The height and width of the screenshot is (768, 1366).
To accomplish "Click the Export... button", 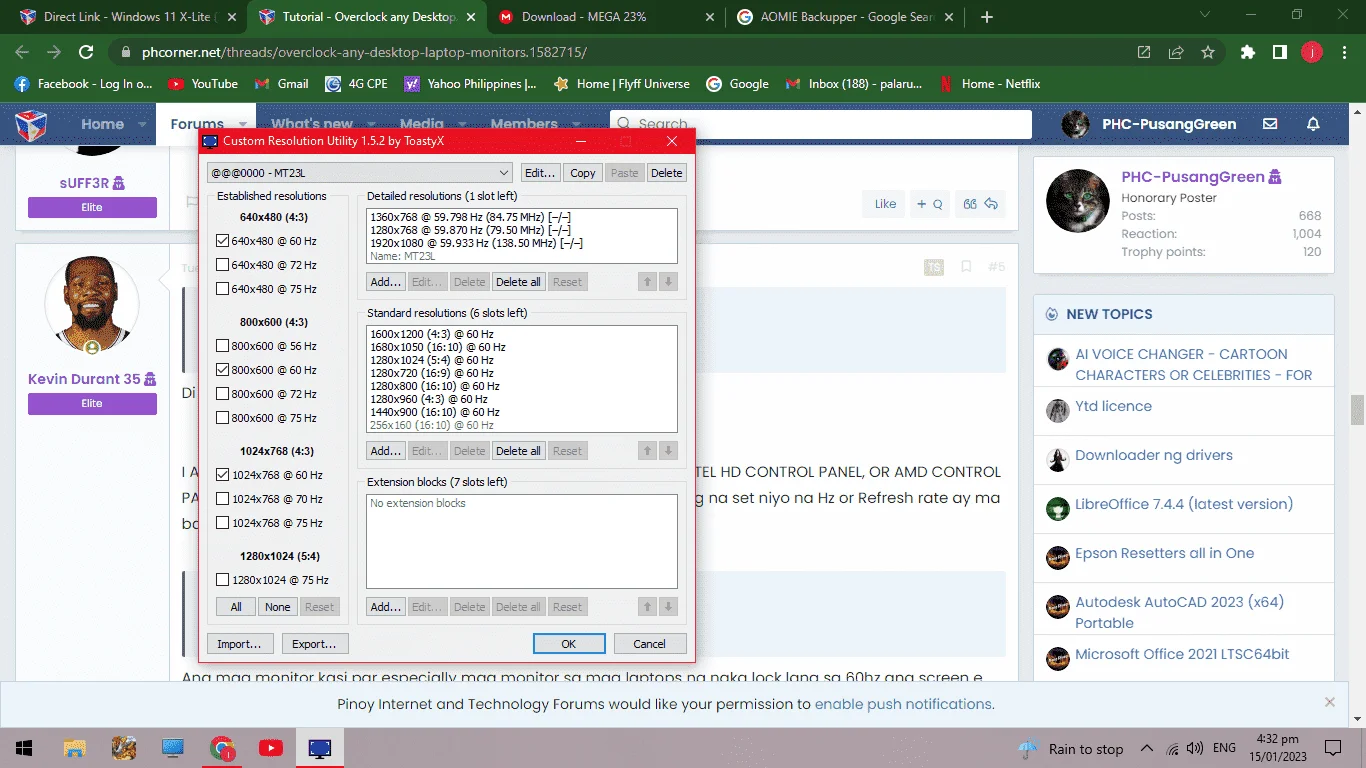I will pos(314,644).
